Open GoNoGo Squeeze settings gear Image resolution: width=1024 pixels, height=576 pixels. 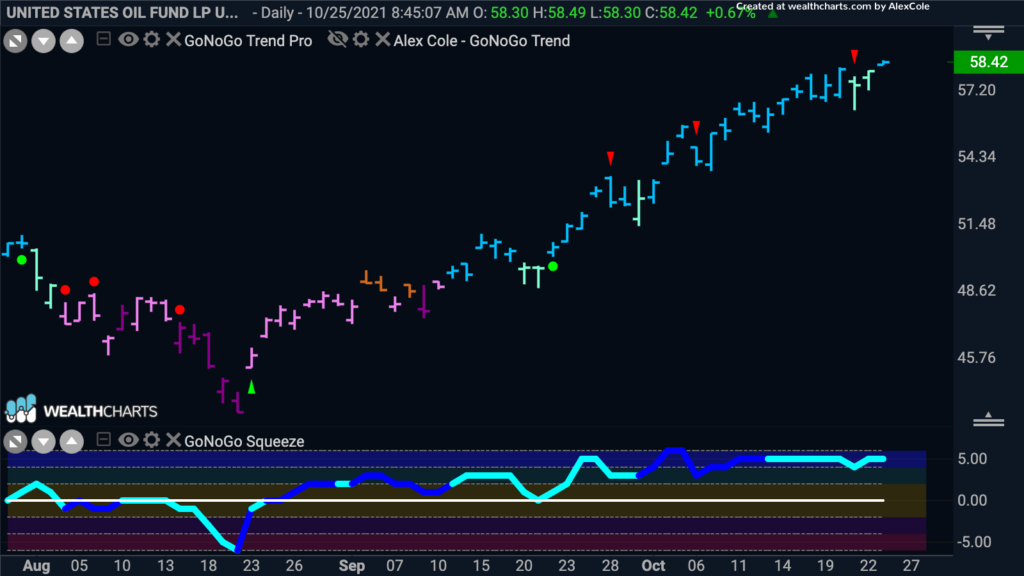coord(152,440)
